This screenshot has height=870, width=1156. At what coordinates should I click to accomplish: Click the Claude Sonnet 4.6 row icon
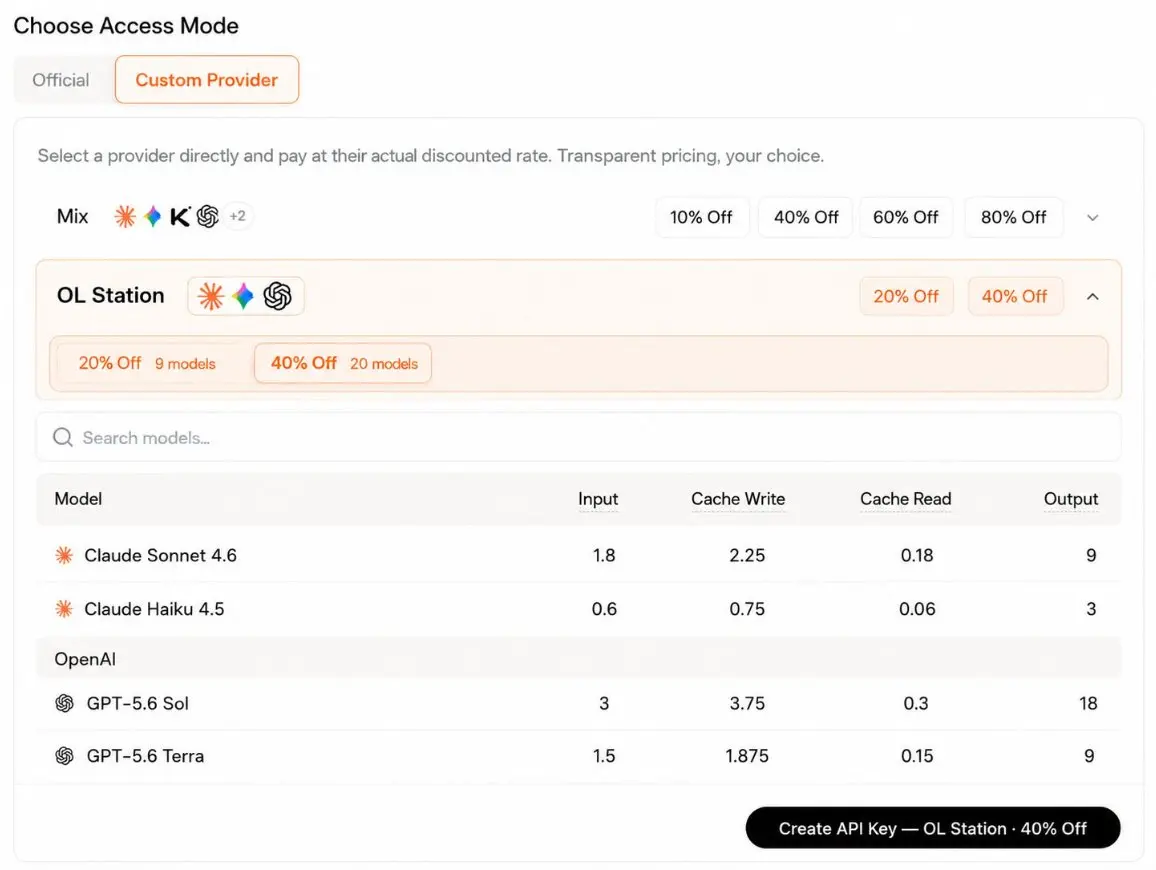tap(64, 555)
